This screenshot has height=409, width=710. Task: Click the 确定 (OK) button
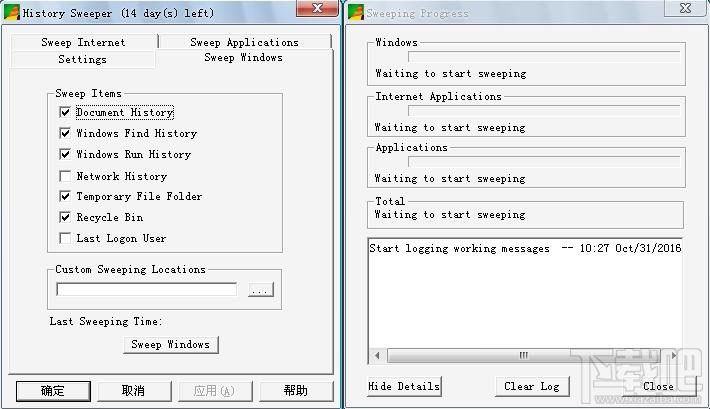(x=53, y=391)
